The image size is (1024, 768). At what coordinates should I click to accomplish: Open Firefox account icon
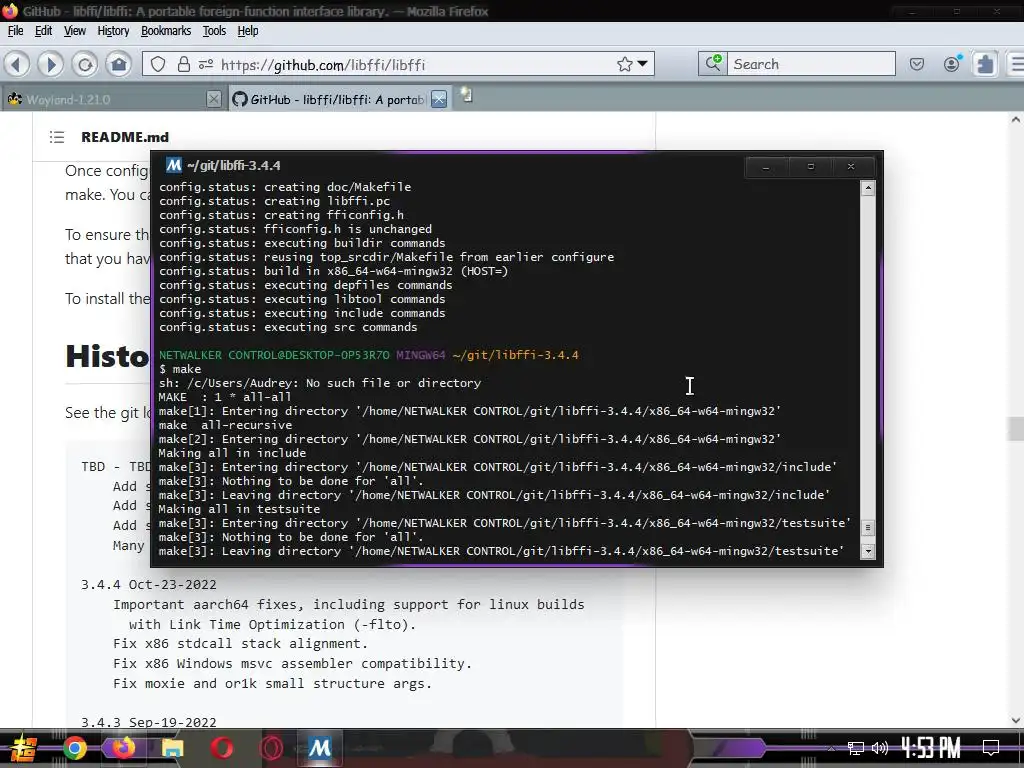click(952, 64)
